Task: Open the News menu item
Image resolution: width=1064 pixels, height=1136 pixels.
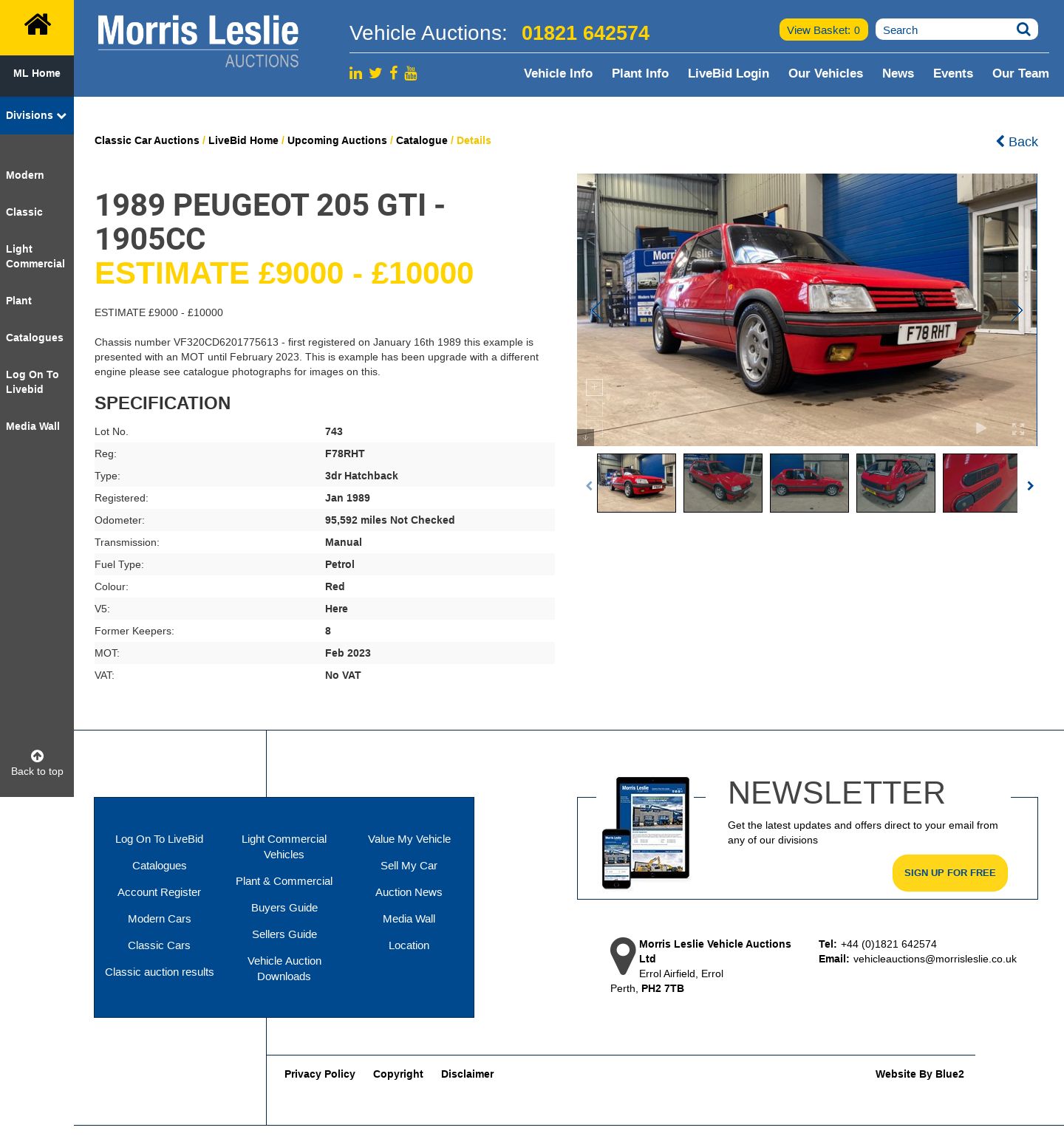Action: [x=898, y=73]
